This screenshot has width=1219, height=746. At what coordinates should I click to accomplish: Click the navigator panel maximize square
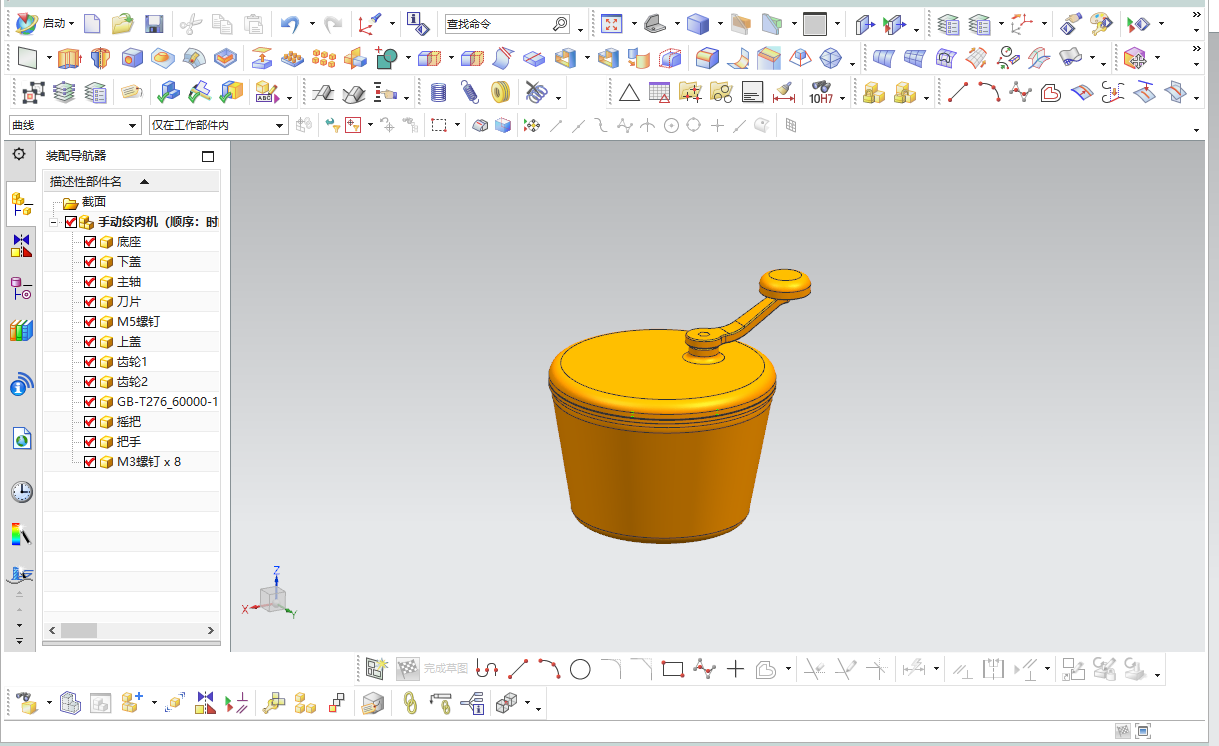tap(208, 156)
